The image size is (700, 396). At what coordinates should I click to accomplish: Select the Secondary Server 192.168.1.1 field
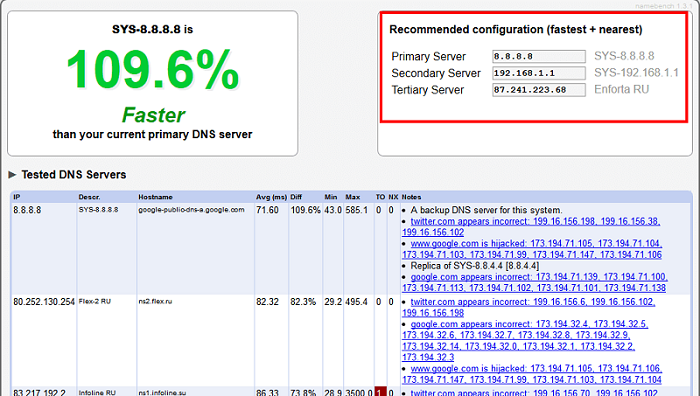tap(539, 73)
